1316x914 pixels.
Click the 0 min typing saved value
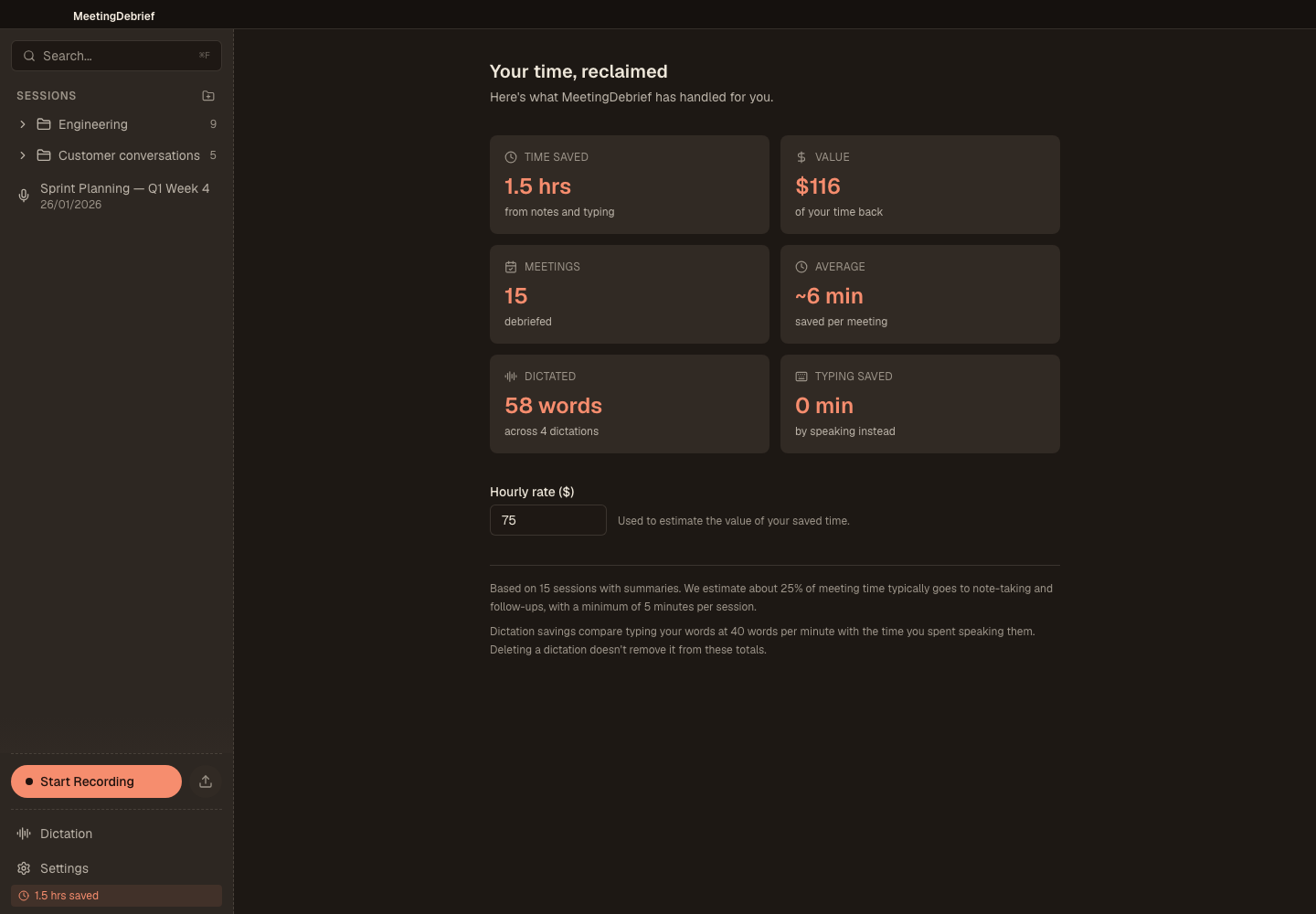(824, 406)
